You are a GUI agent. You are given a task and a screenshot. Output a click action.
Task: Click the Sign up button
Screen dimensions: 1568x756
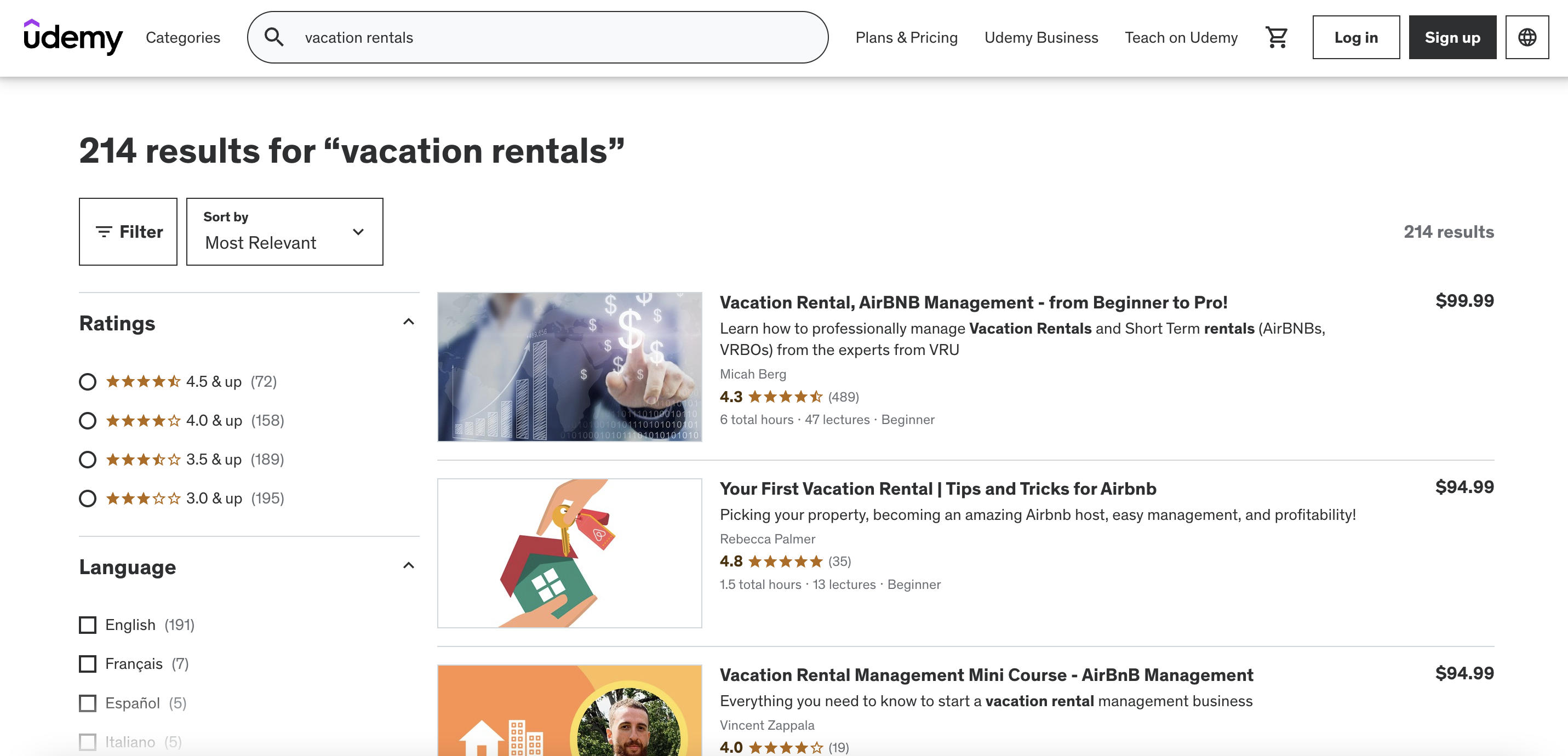point(1452,37)
